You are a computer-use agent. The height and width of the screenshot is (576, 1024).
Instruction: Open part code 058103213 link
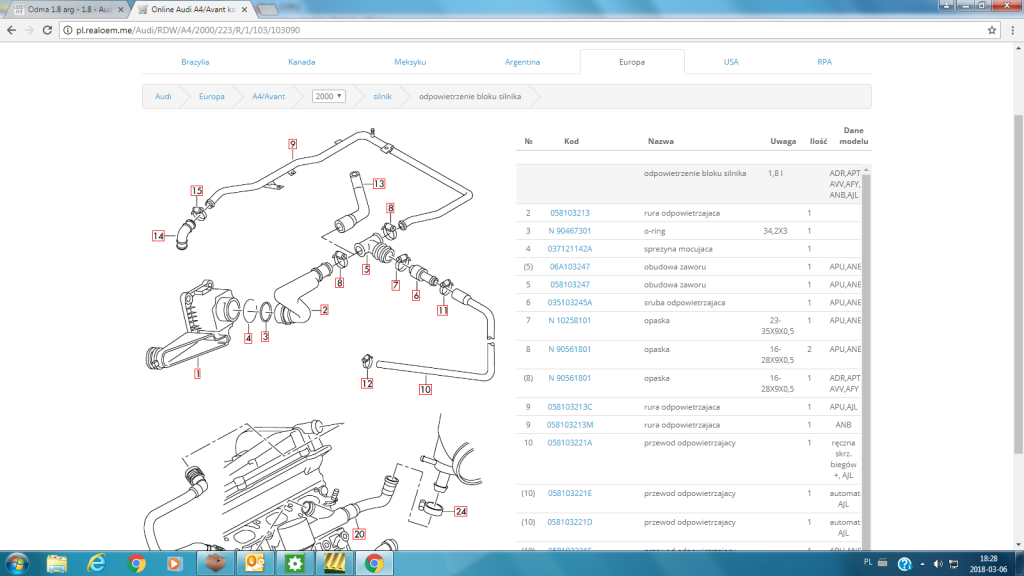pyautogui.click(x=569, y=213)
